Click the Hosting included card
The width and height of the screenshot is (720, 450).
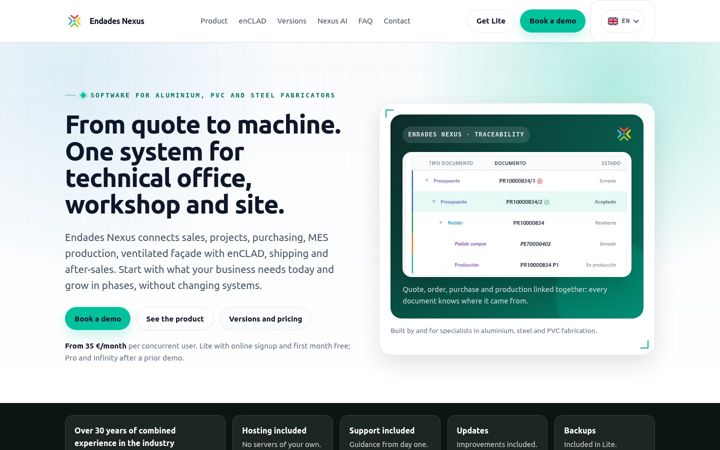pos(282,433)
